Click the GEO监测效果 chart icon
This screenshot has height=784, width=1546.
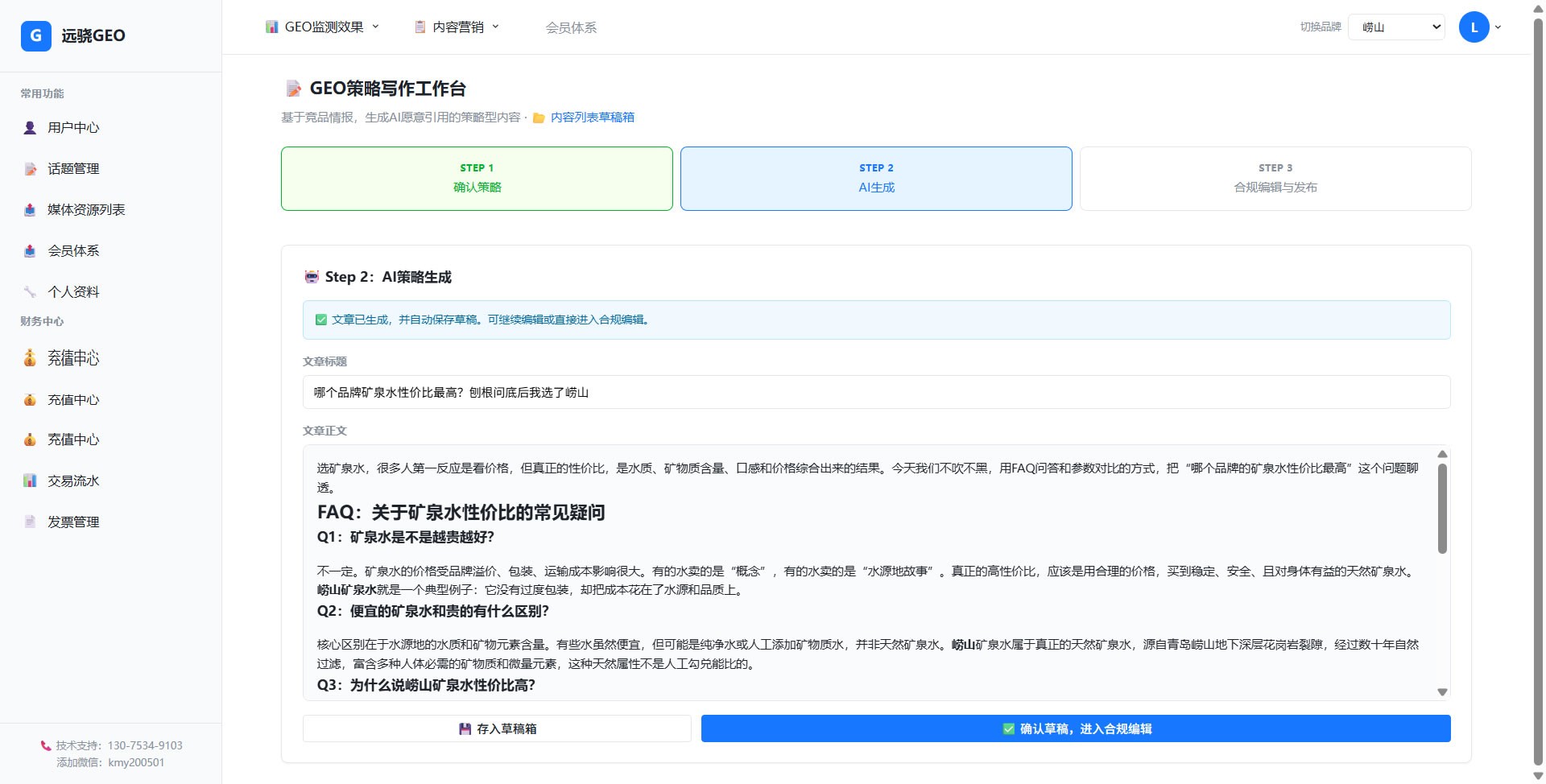click(272, 27)
